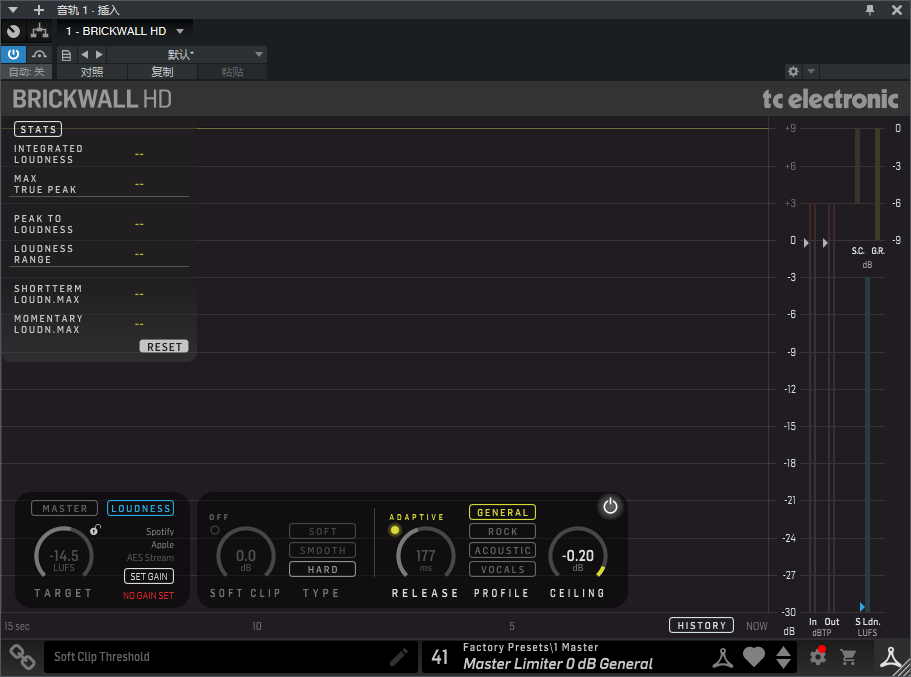
Task: Click the grayed 粘贴 paste button
Action: click(x=232, y=71)
